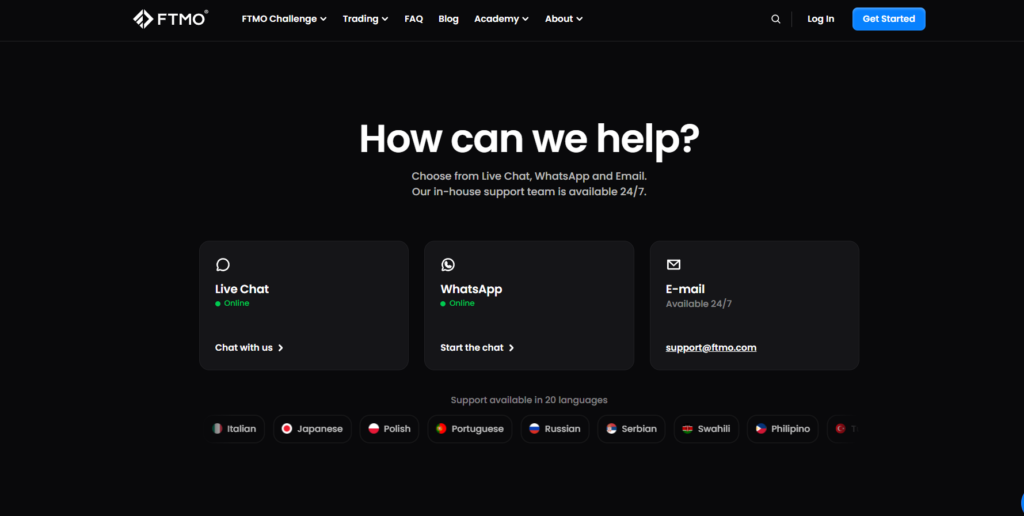The width and height of the screenshot is (1024, 516).
Task: Open the Academy dropdown menu
Action: [501, 19]
